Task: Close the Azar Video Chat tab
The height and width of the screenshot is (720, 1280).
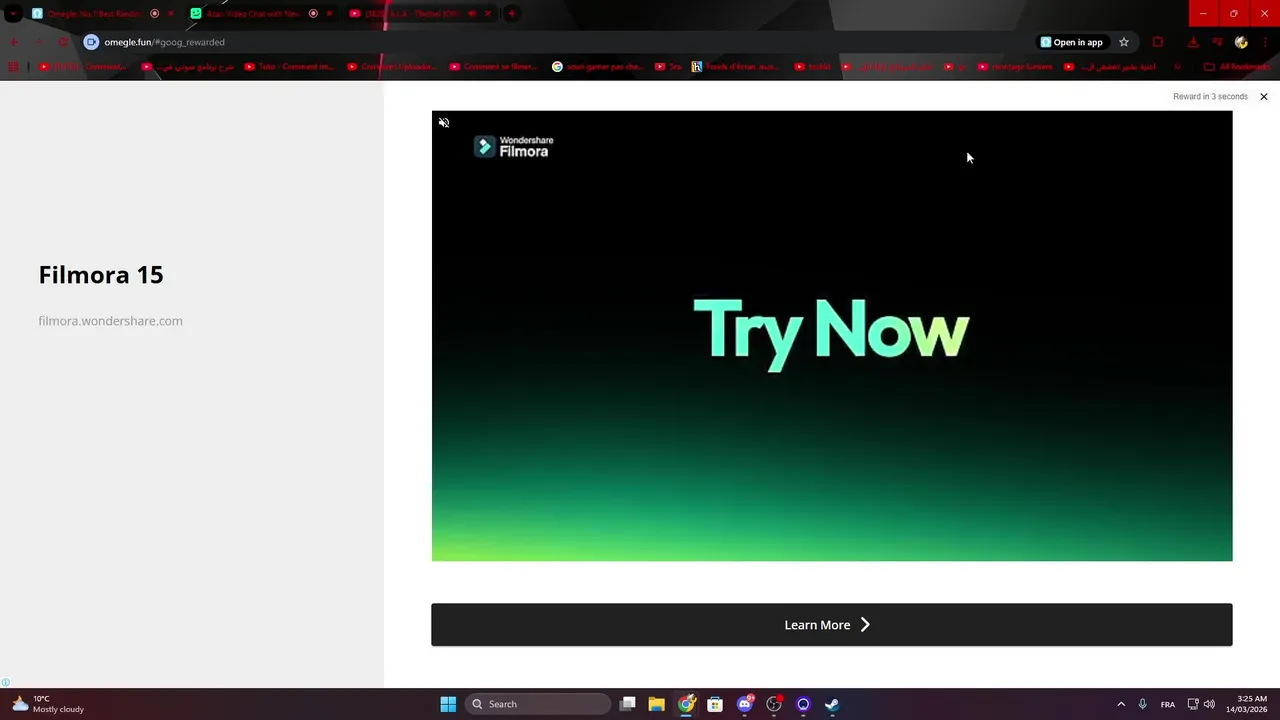Action: (x=329, y=13)
